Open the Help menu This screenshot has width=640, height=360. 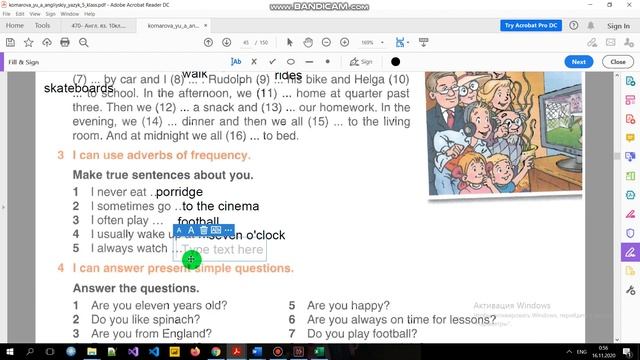(x=89, y=14)
